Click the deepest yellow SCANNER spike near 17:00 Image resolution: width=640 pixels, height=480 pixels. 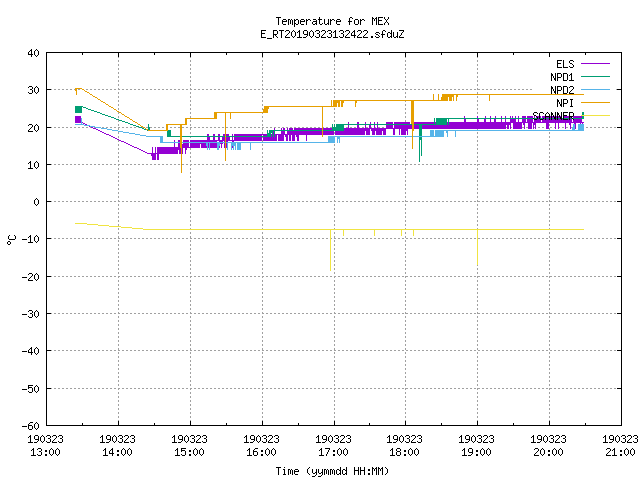click(x=330, y=250)
